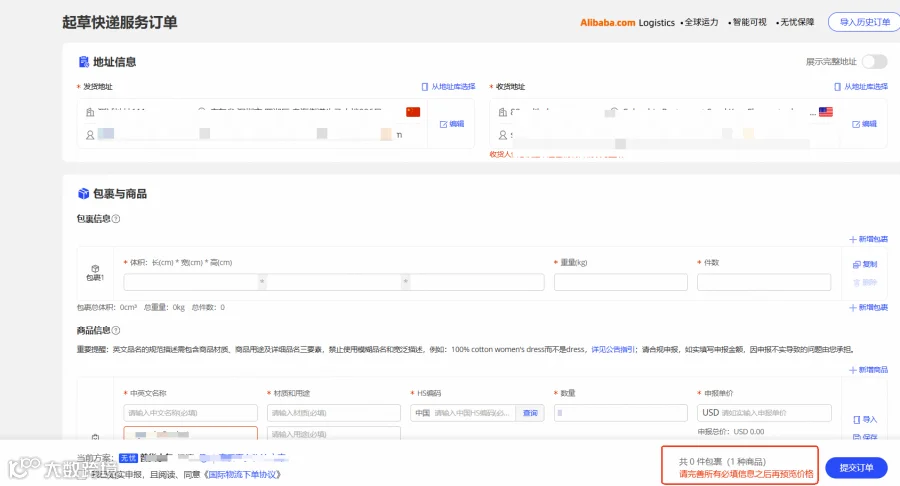Click the 新增商品 plus link

(x=868, y=370)
